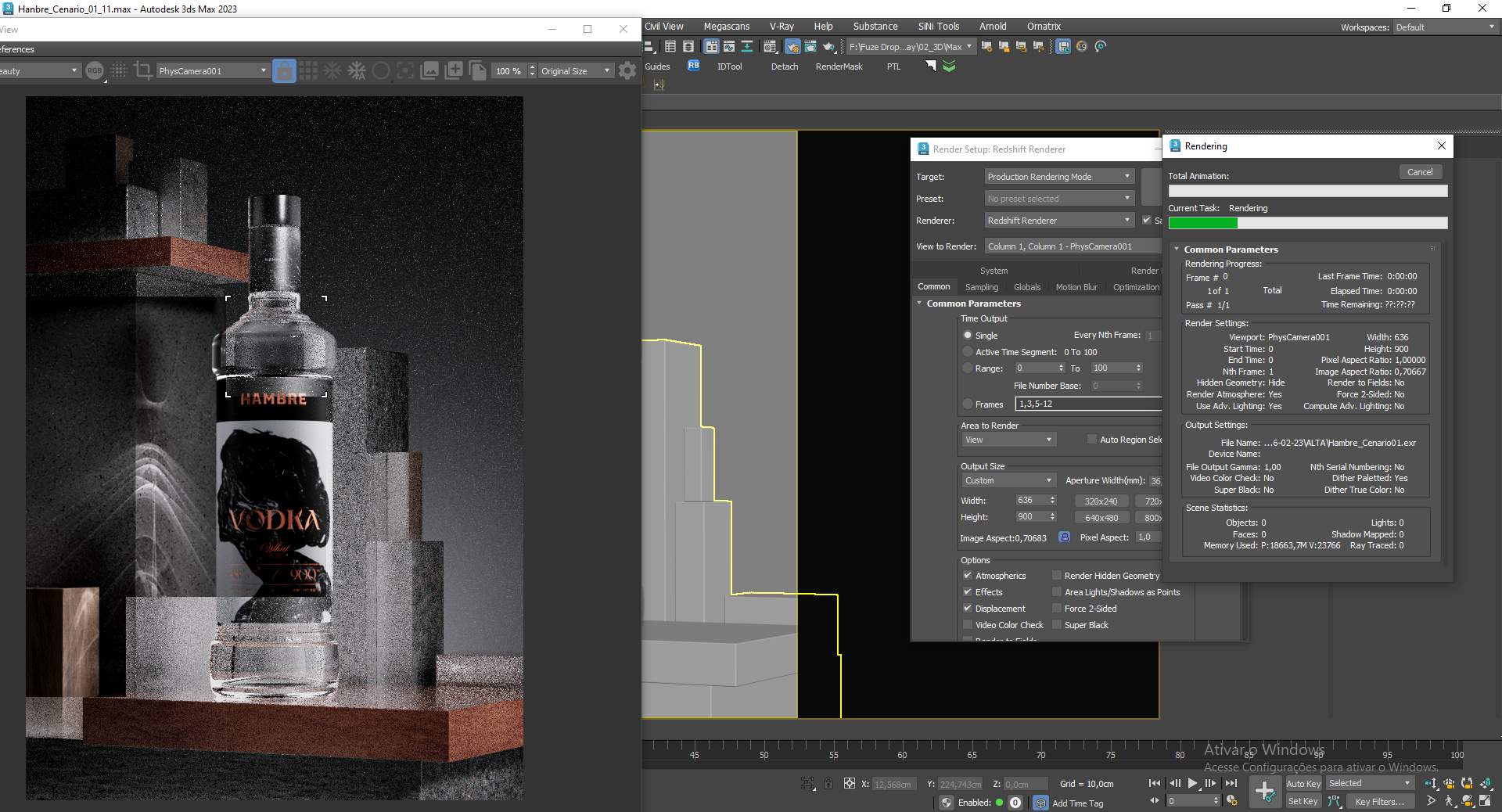Click Play Animation button
The height and width of the screenshot is (812, 1502).
(x=1192, y=783)
